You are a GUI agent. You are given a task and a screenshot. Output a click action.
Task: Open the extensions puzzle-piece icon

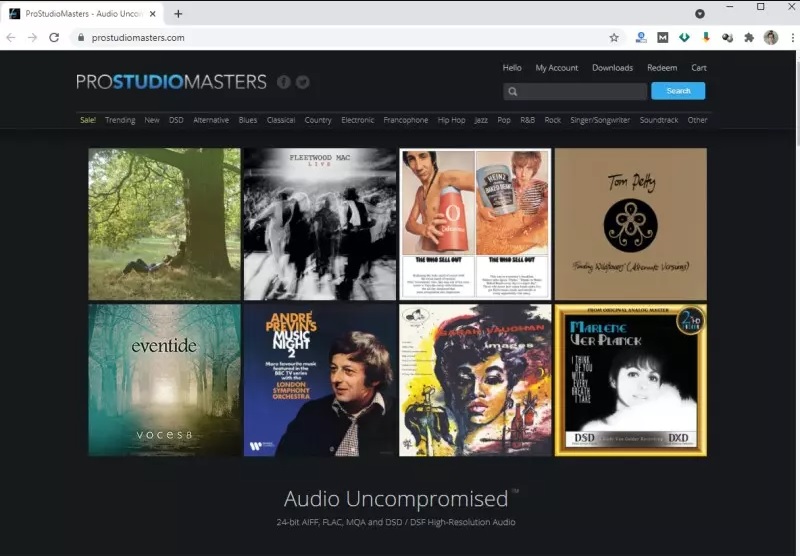[749, 38]
